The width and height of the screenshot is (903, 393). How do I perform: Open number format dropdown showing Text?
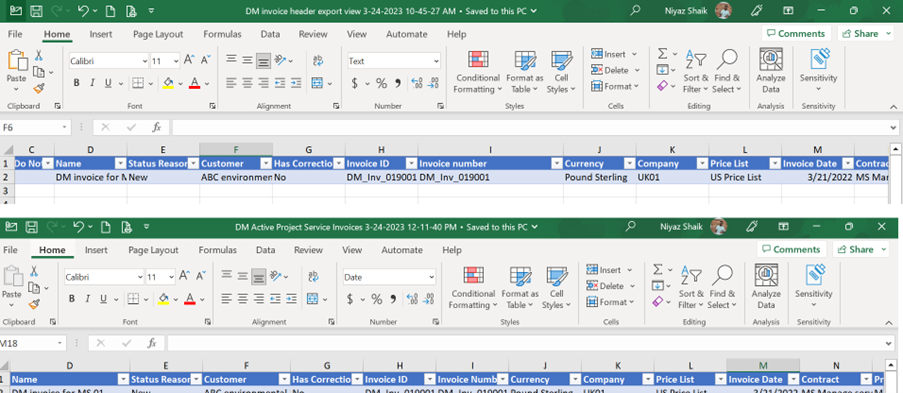click(x=436, y=61)
